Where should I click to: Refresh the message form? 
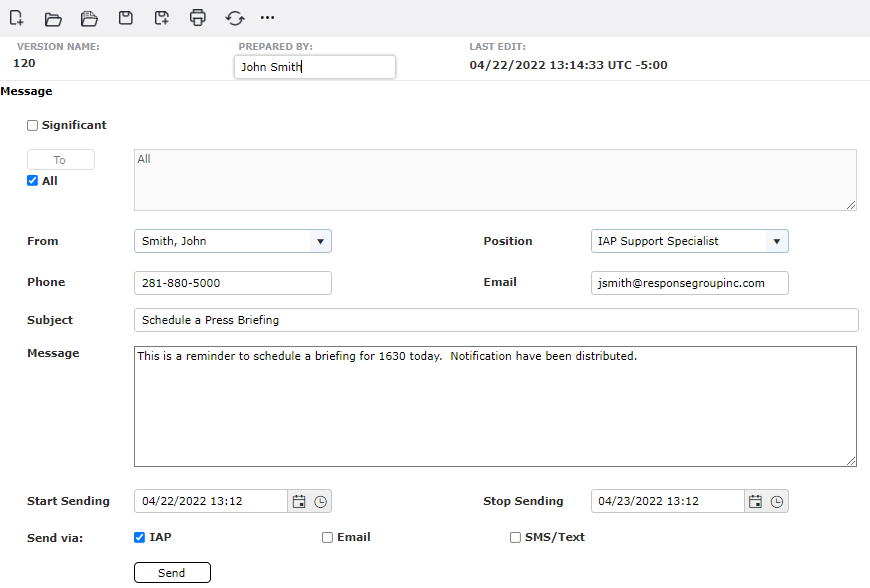(233, 18)
